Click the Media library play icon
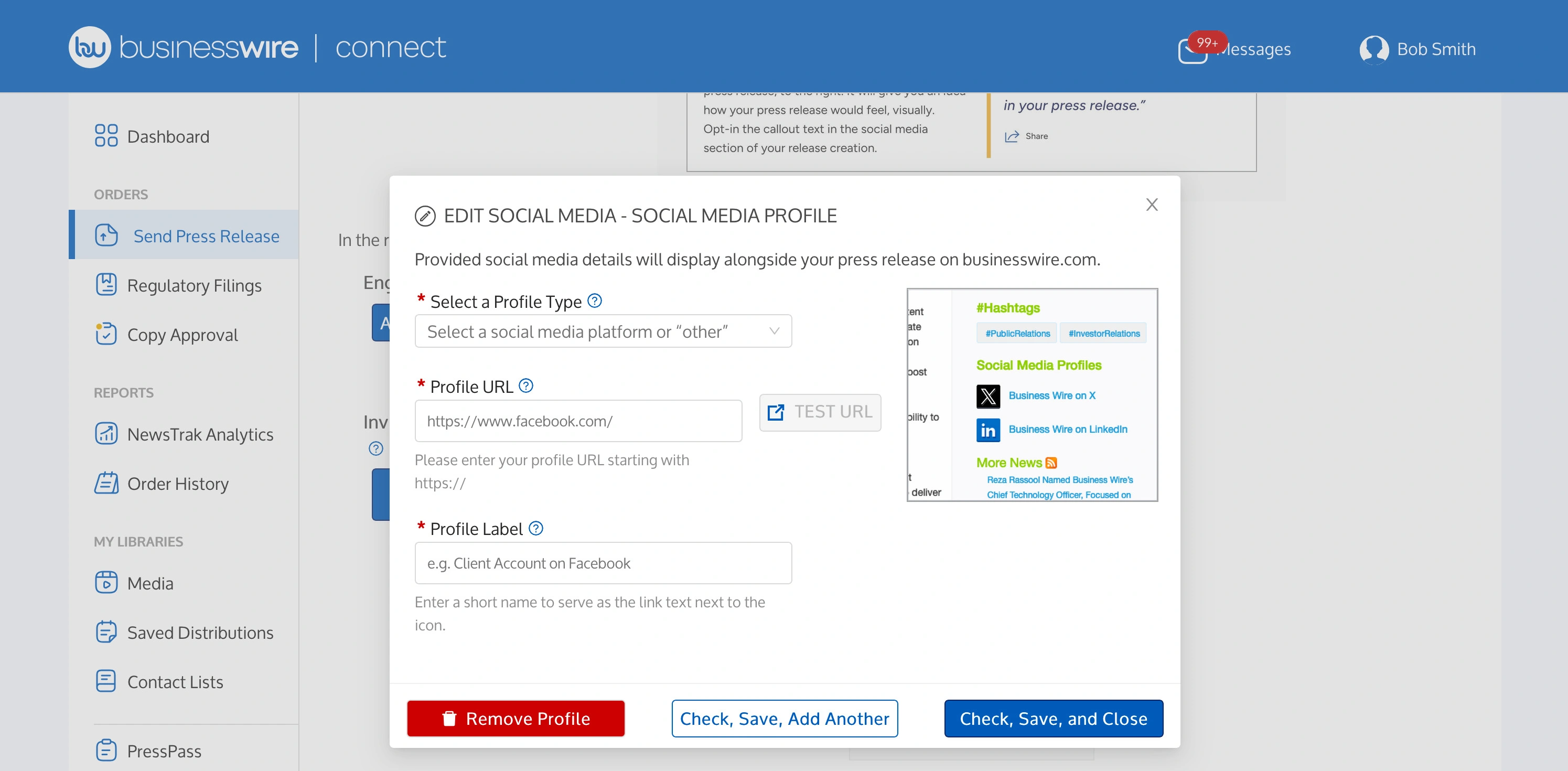Image resolution: width=1568 pixels, height=771 pixels. coord(106,582)
